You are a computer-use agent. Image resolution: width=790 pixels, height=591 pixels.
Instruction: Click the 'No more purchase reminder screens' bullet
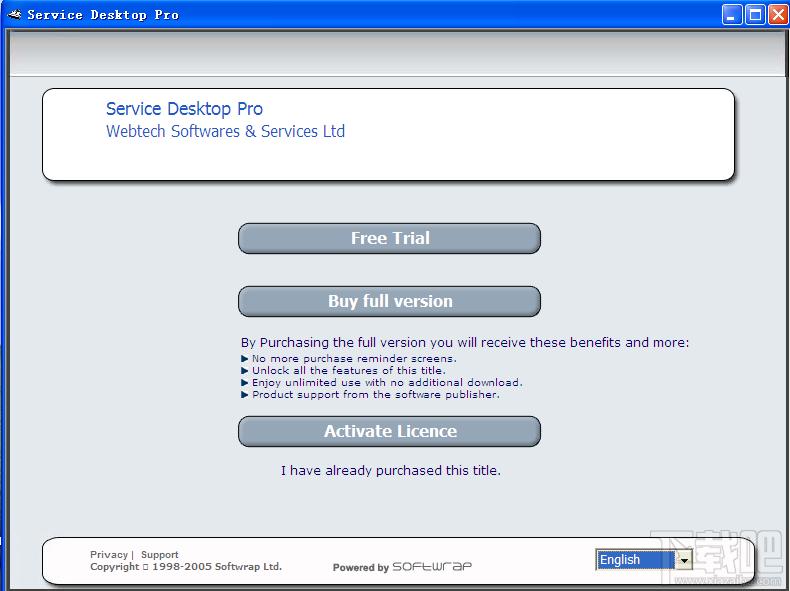point(354,358)
